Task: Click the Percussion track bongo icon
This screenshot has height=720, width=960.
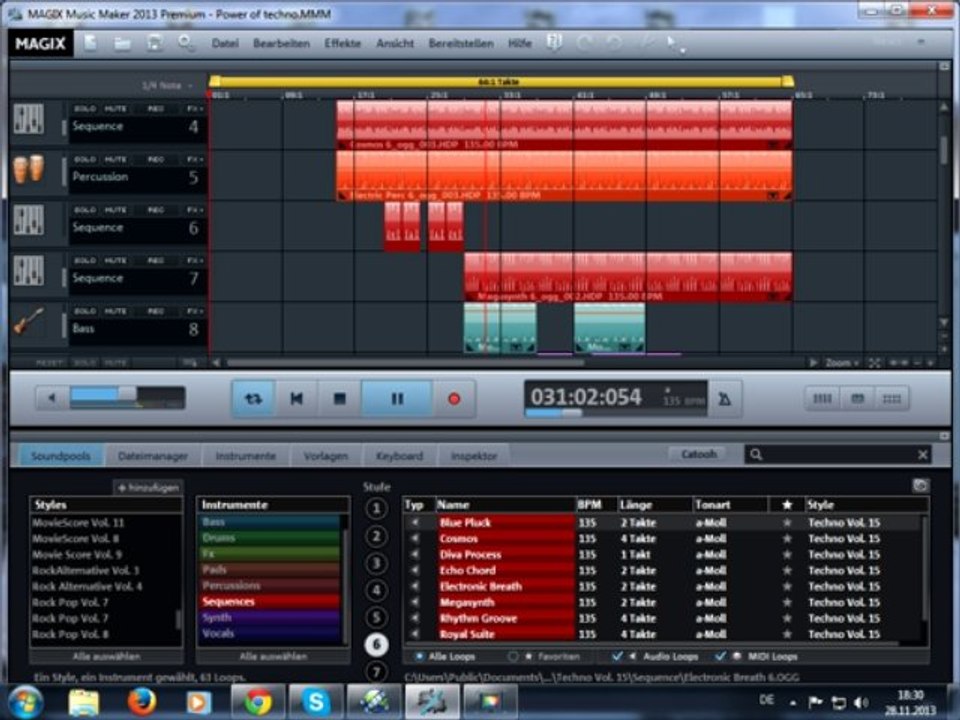Action: point(29,169)
